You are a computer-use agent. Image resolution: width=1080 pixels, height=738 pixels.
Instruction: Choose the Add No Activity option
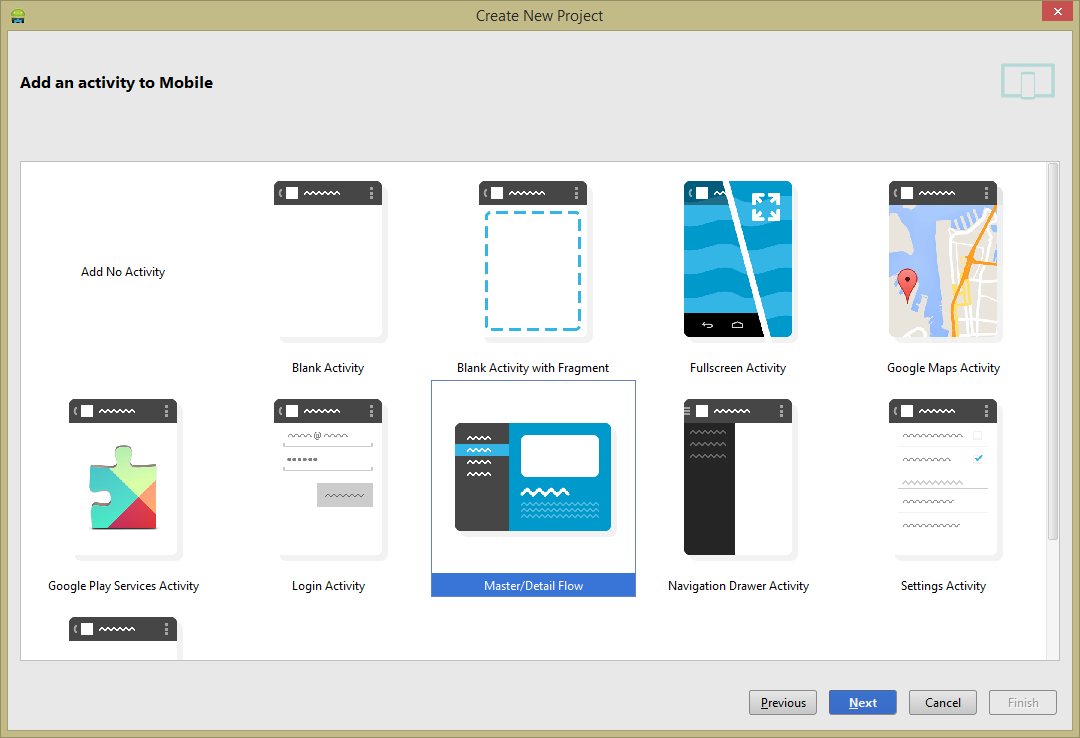pos(123,272)
